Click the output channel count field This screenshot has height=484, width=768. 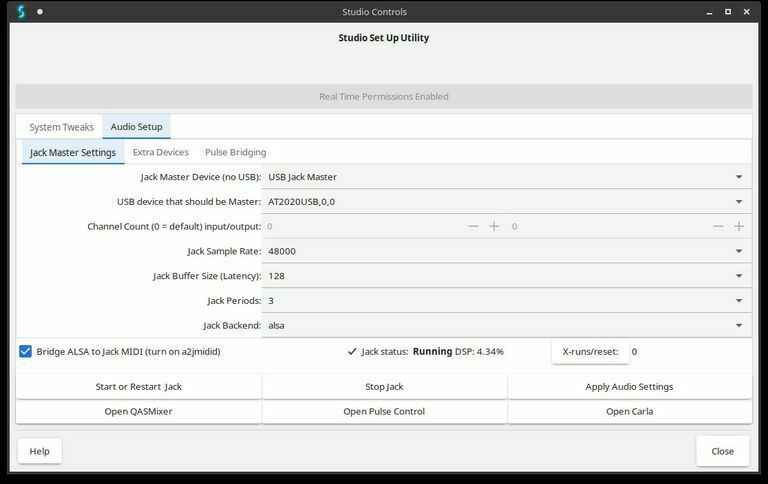click(x=609, y=226)
